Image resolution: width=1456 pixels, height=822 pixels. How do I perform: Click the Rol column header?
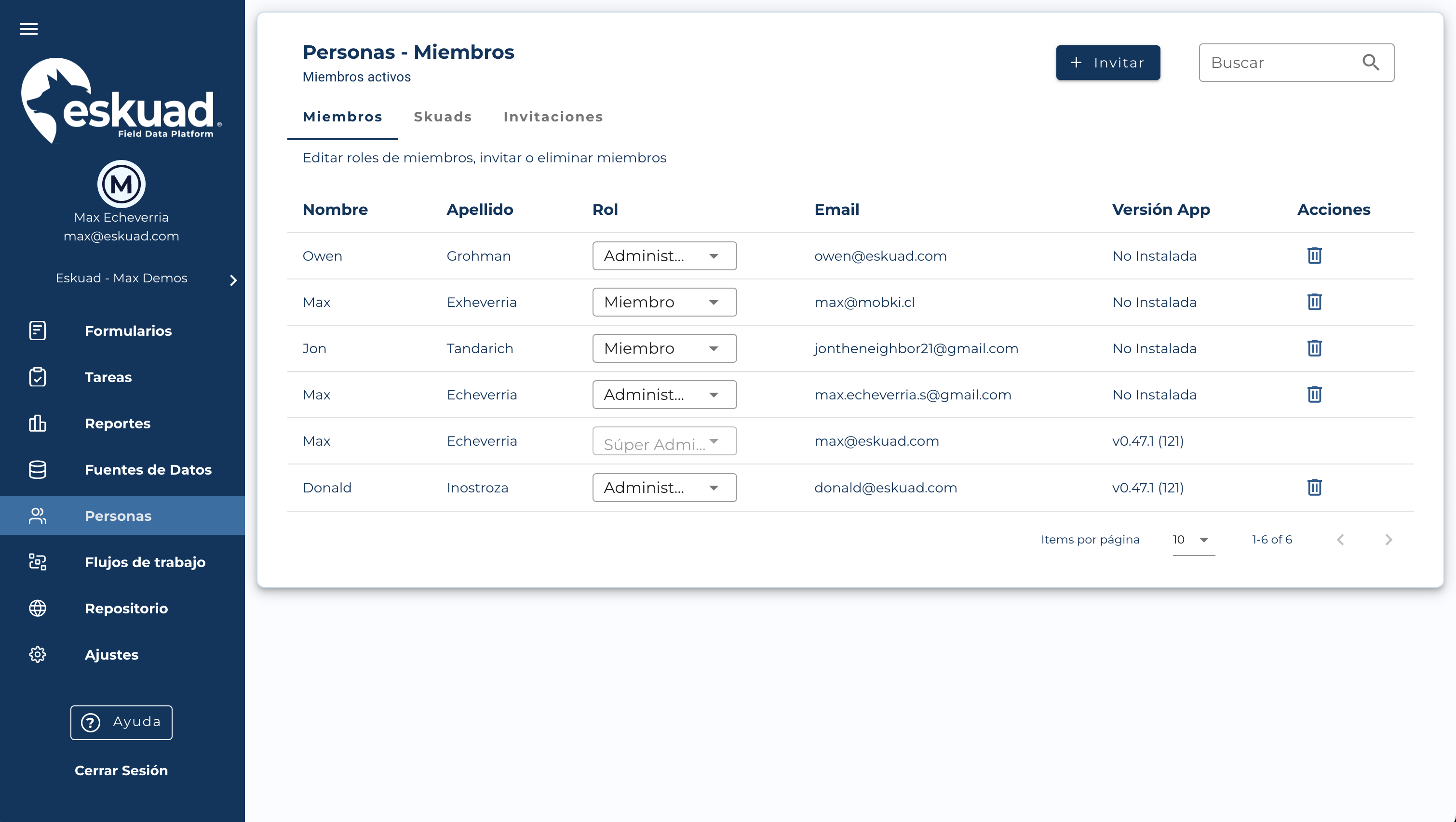tap(605, 210)
